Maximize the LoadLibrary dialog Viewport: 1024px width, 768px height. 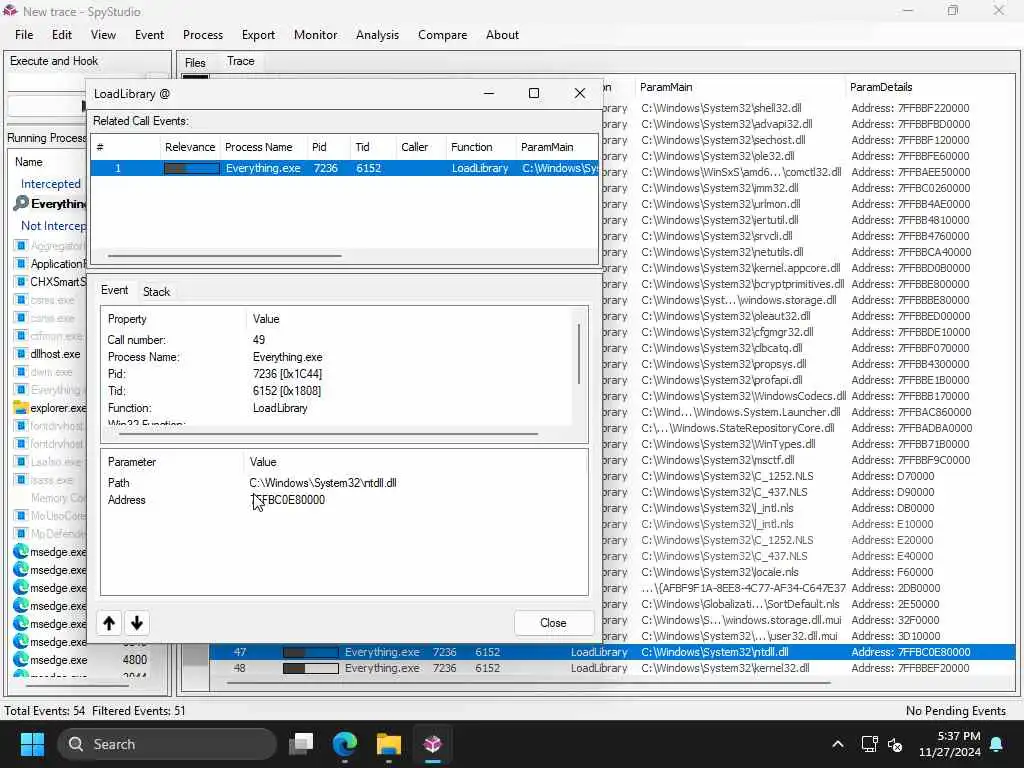[x=534, y=93]
